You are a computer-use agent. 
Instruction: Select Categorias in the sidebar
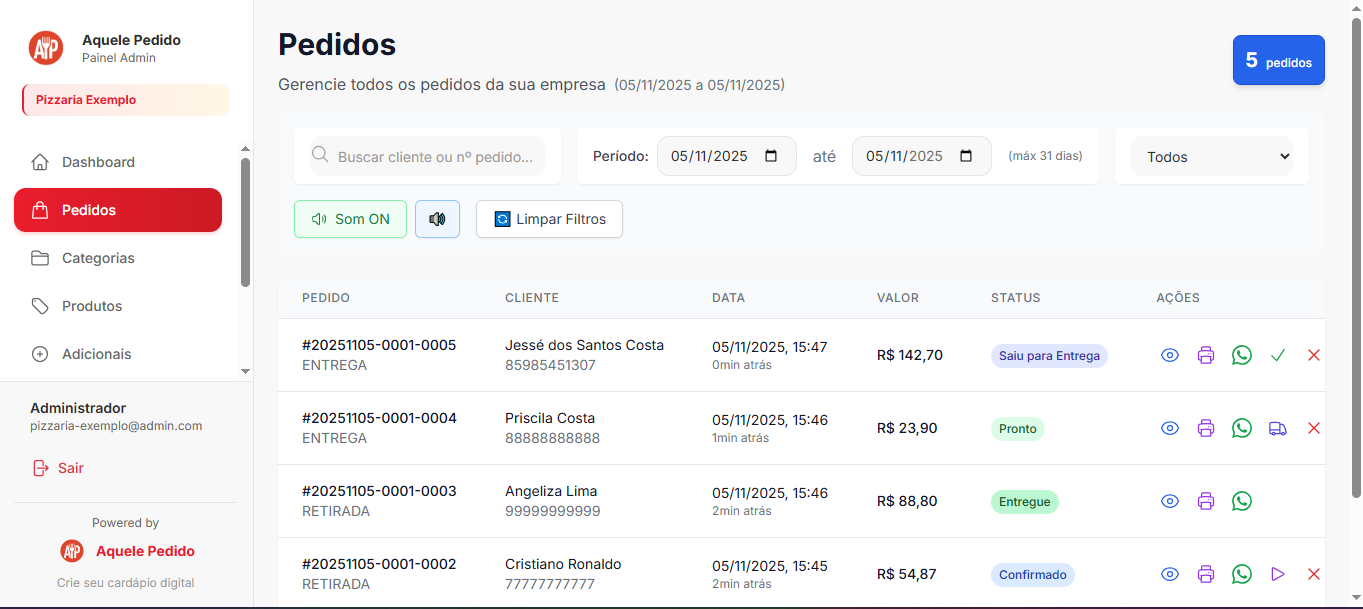click(97, 258)
